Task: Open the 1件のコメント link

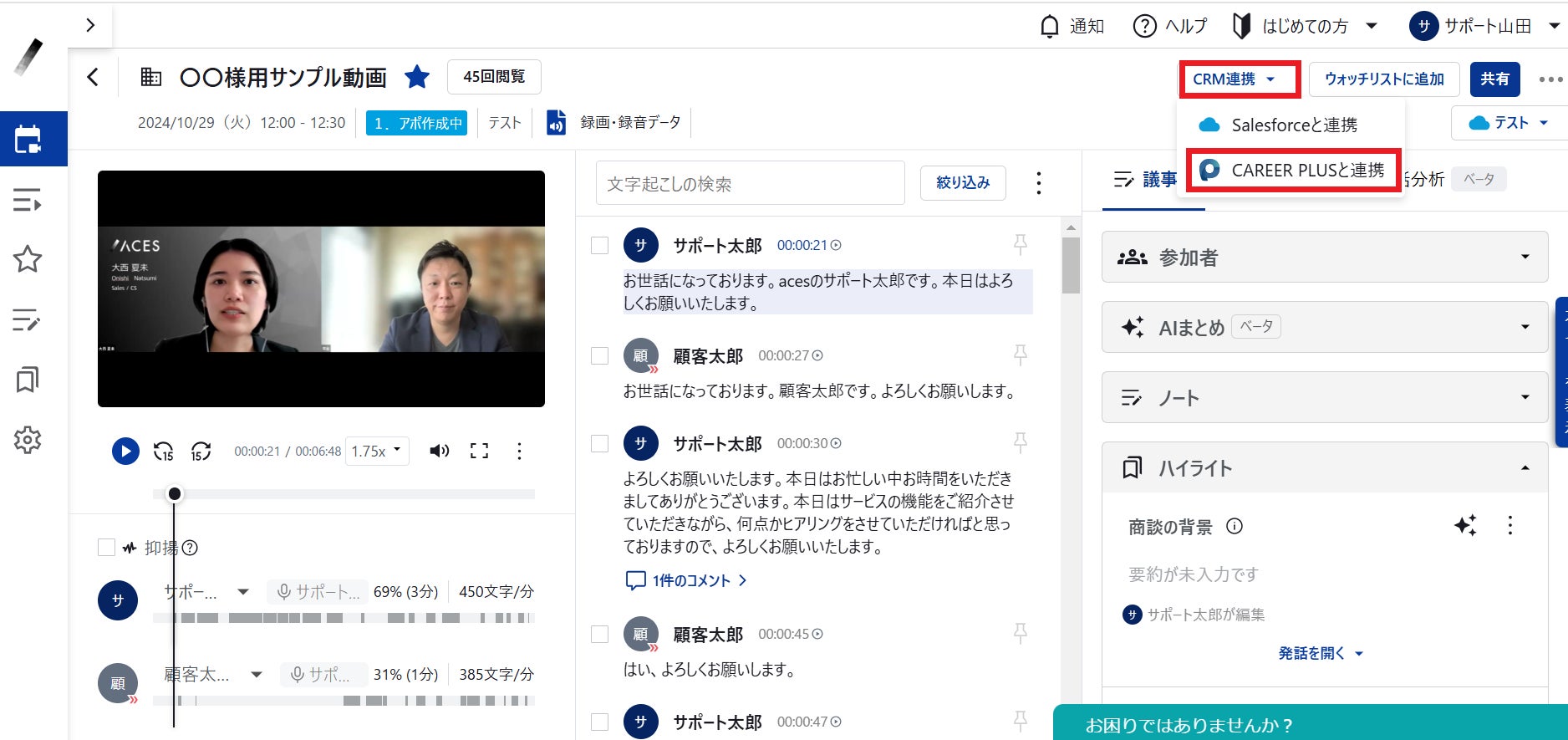Action: point(690,580)
